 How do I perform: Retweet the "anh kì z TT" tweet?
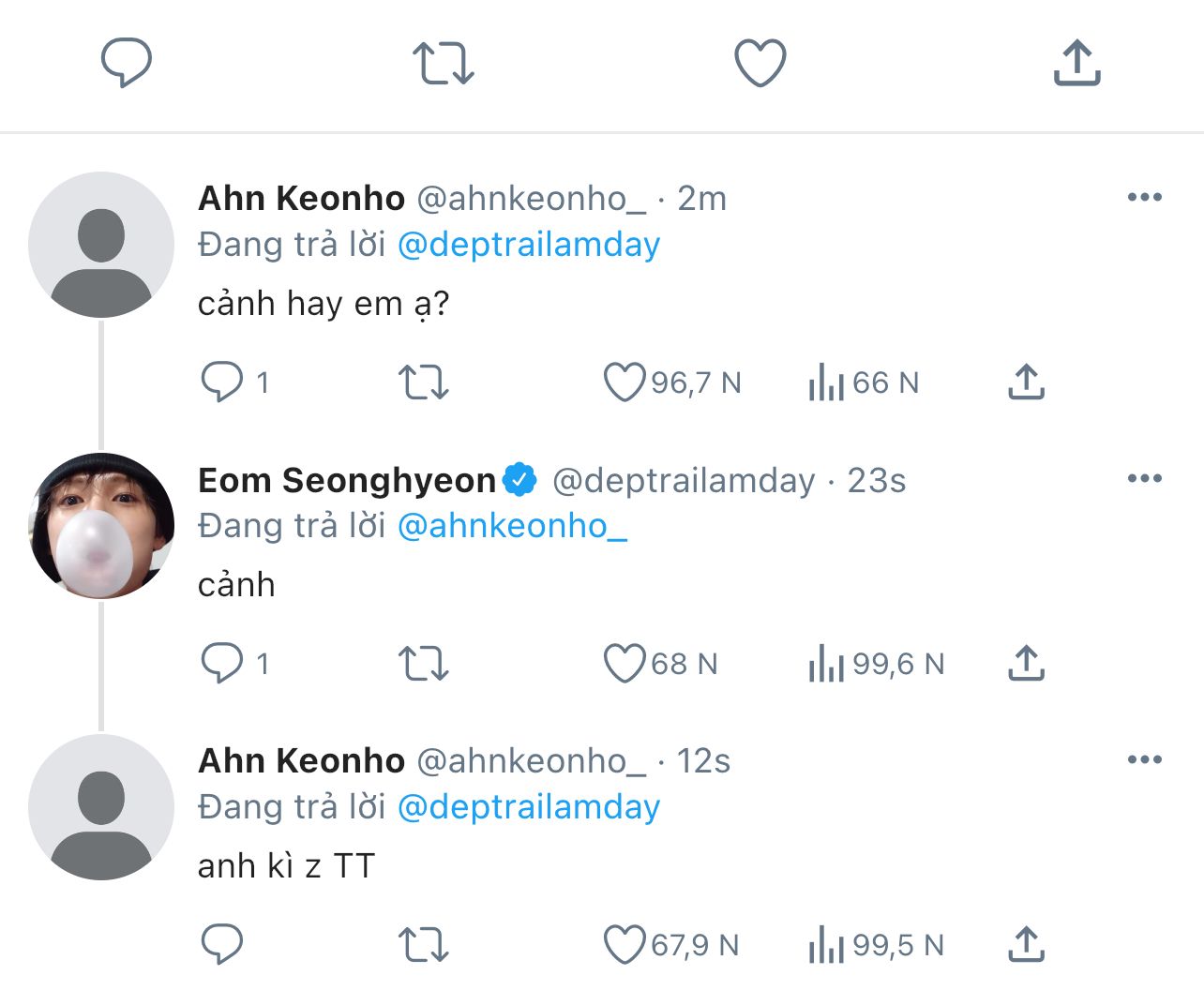424,945
